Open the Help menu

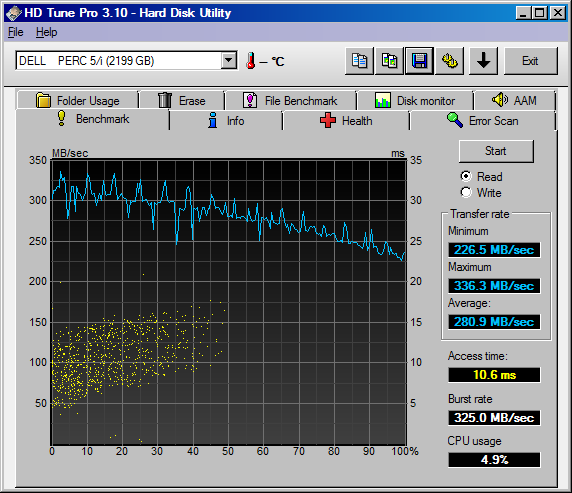(x=46, y=32)
